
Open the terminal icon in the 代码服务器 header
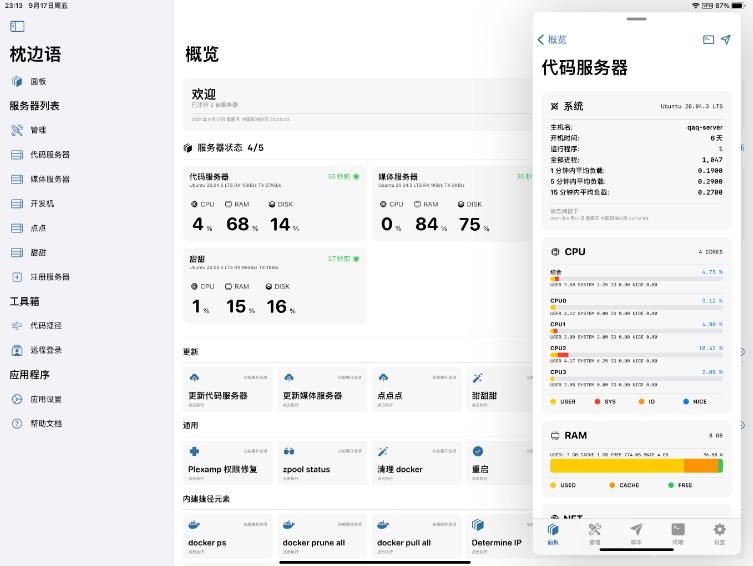[x=708, y=40]
